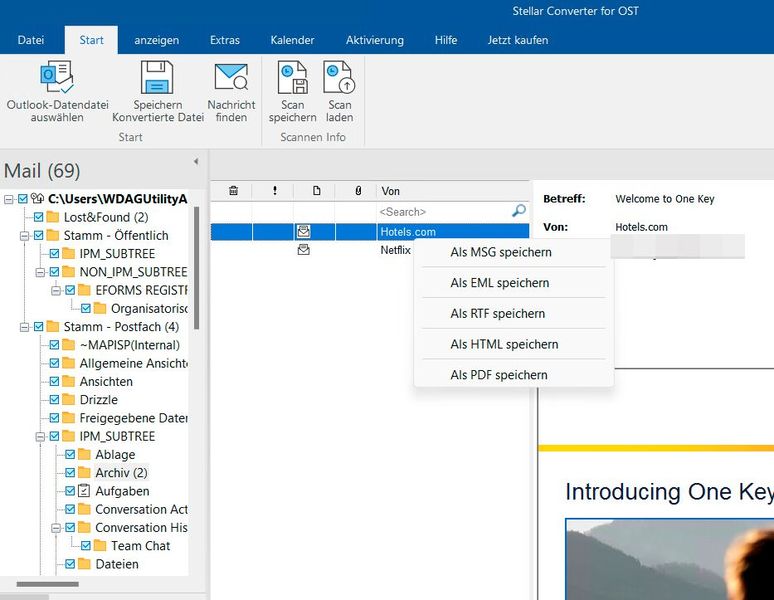
Task: Click the Scan laden icon
Action: [339, 78]
